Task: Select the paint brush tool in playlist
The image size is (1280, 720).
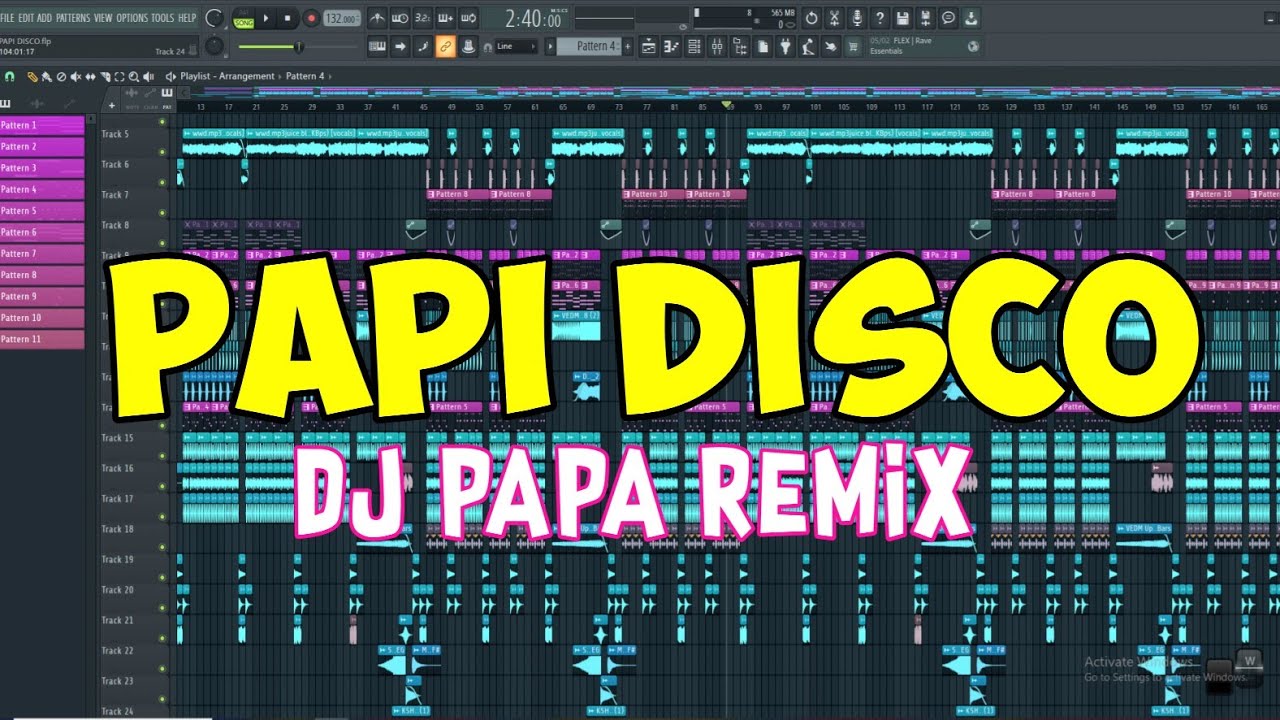Action: click(47, 76)
